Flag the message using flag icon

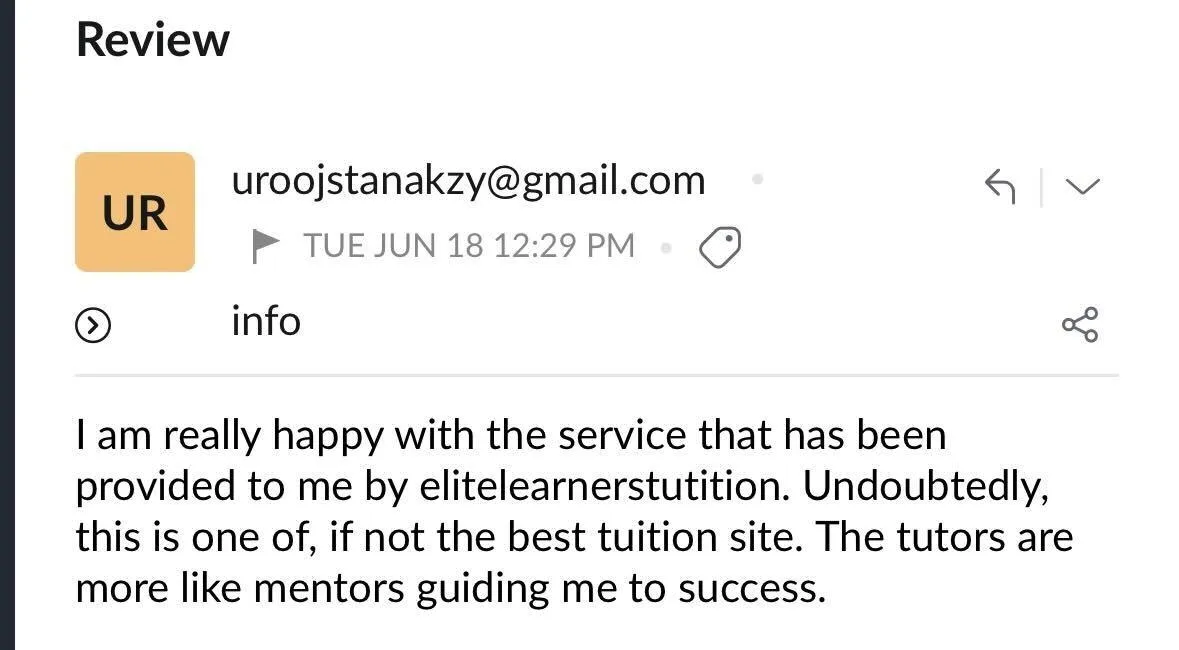(x=265, y=245)
